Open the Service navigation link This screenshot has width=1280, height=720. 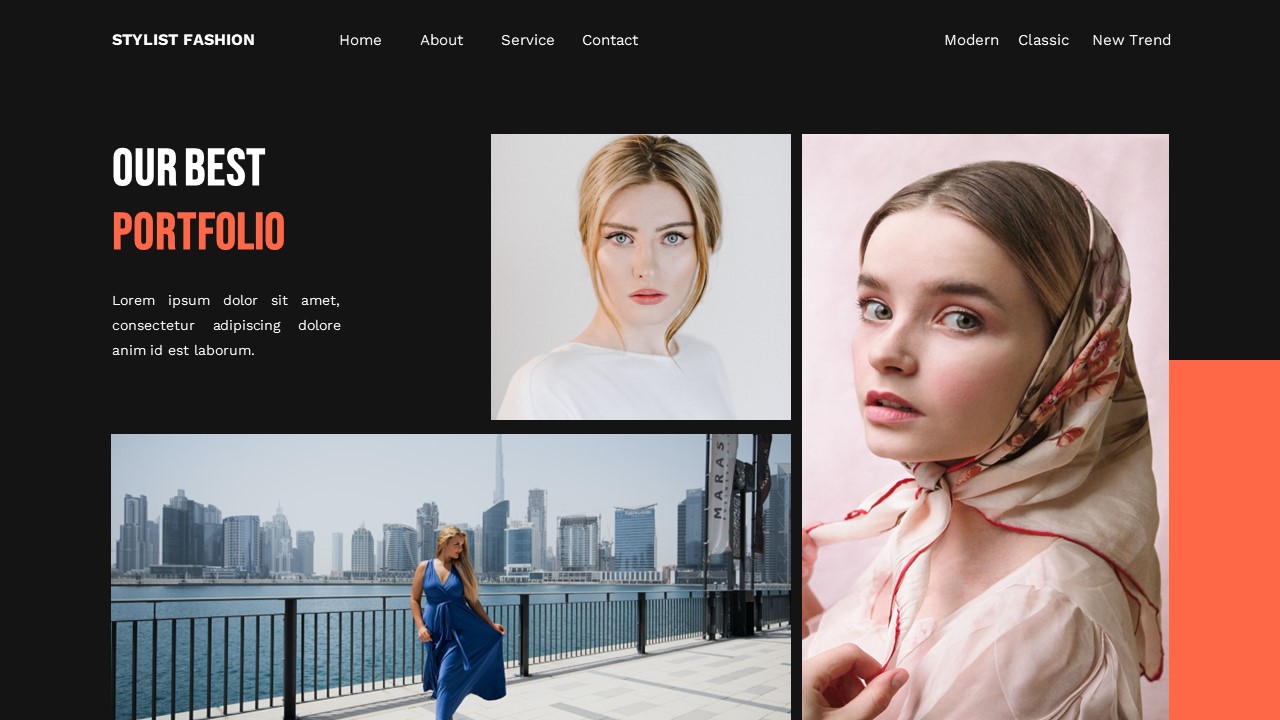pyautogui.click(x=527, y=40)
